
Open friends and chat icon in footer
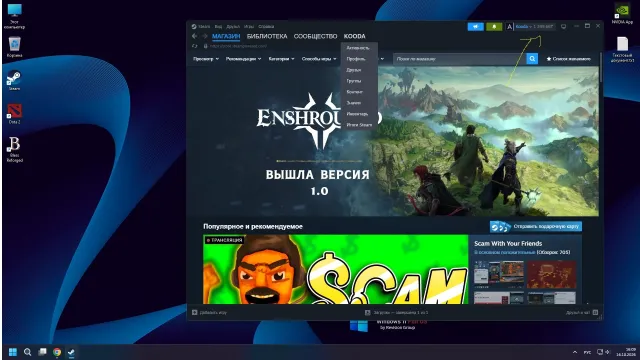[x=595, y=313]
